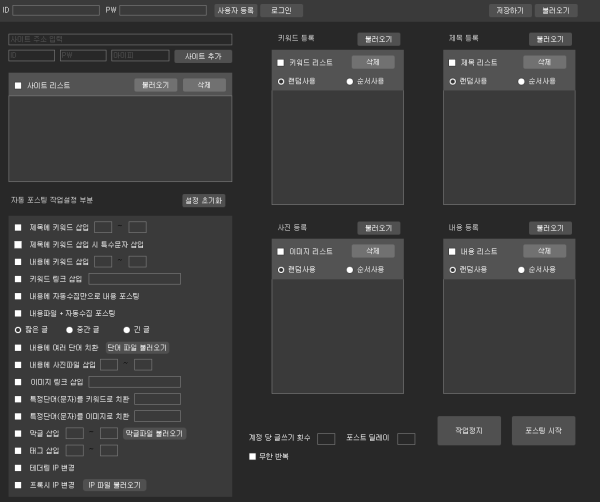
Task: Click the 포스트 딜레이 input field
Action: (x=405, y=438)
